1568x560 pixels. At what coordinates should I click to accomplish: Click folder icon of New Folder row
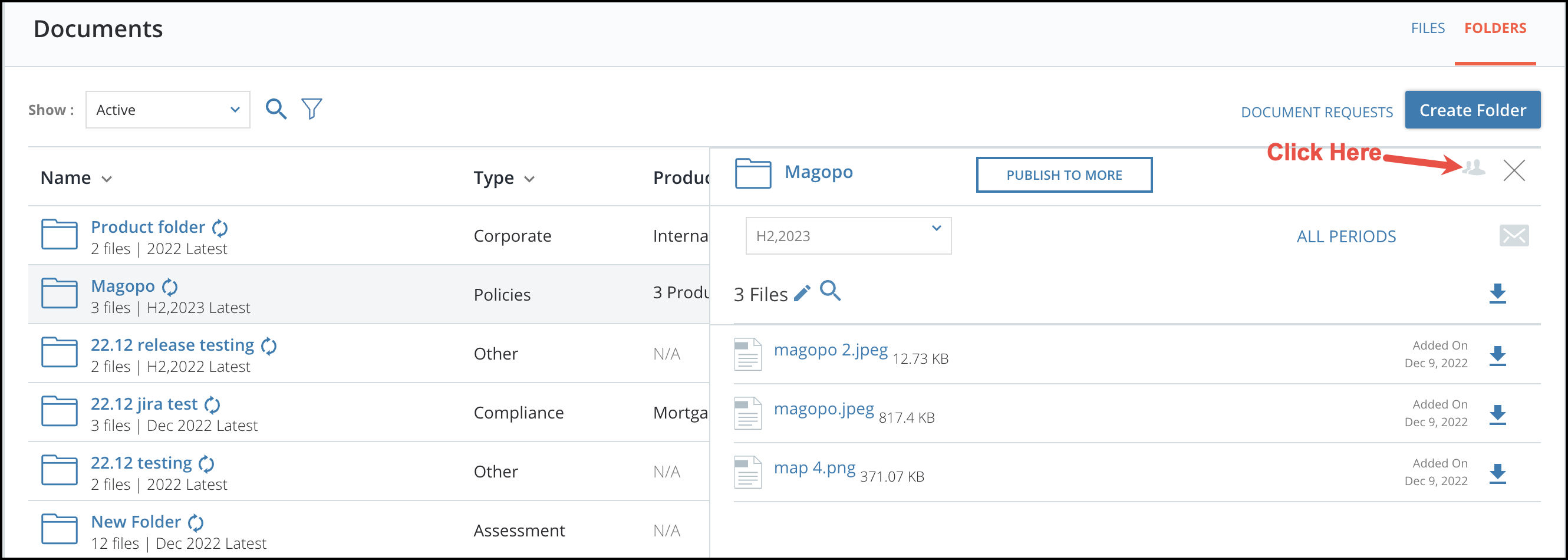tap(60, 529)
